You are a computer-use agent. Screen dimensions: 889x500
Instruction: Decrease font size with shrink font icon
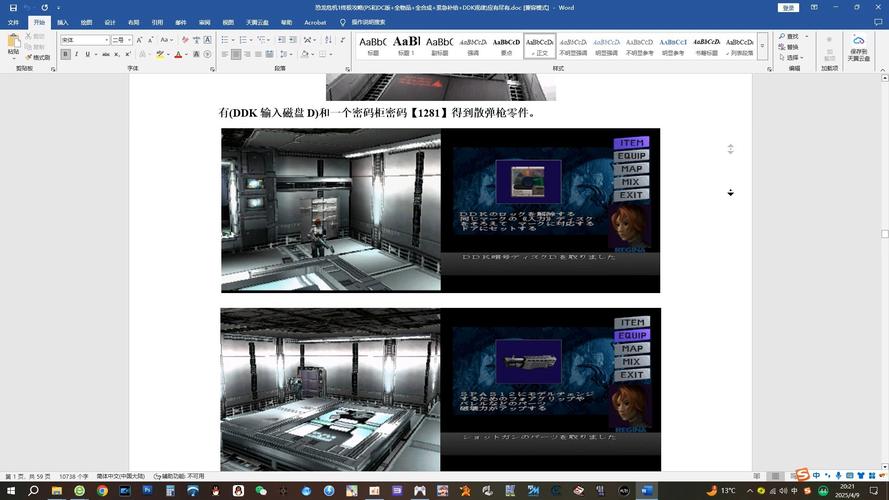(151, 40)
